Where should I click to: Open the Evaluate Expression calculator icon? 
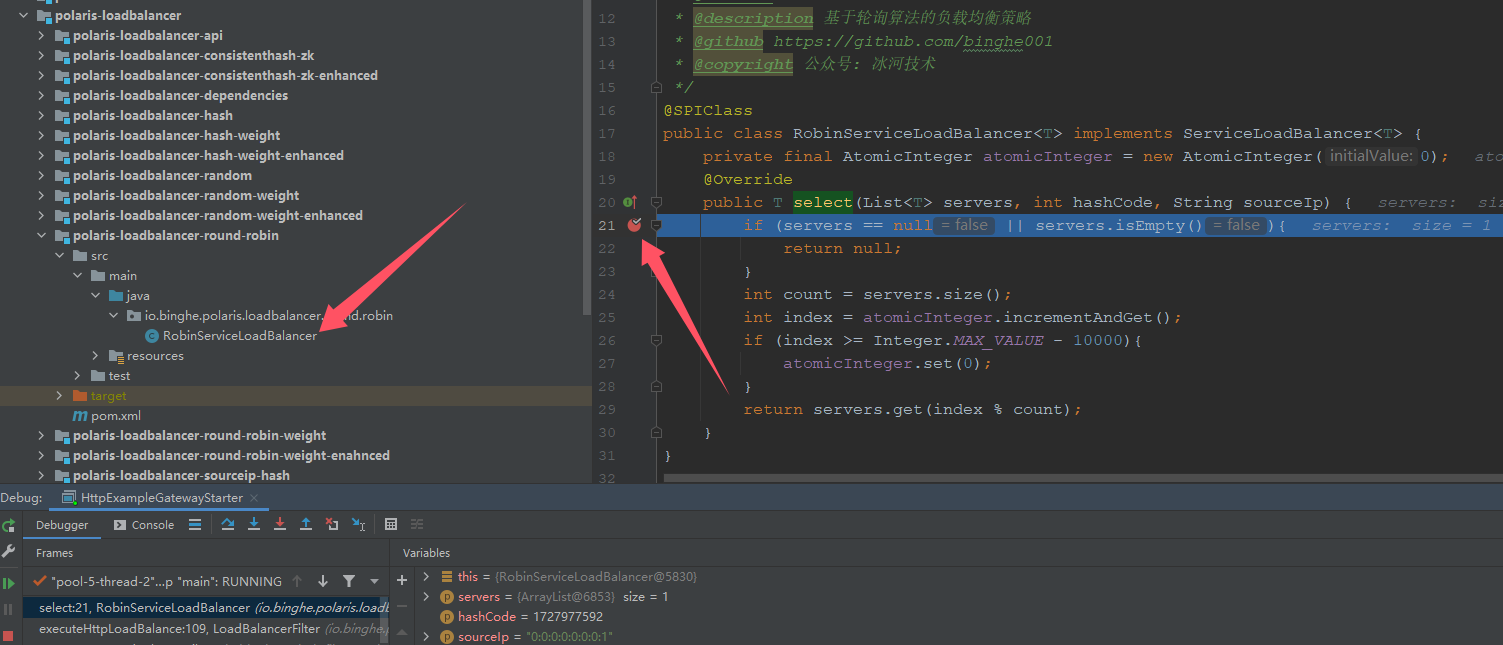click(391, 524)
